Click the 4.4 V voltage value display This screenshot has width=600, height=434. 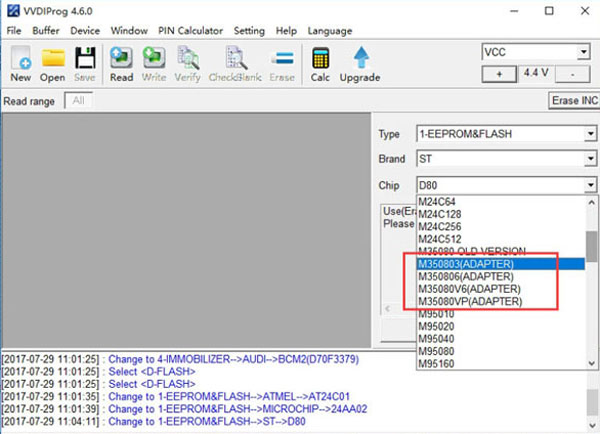[x=536, y=73]
